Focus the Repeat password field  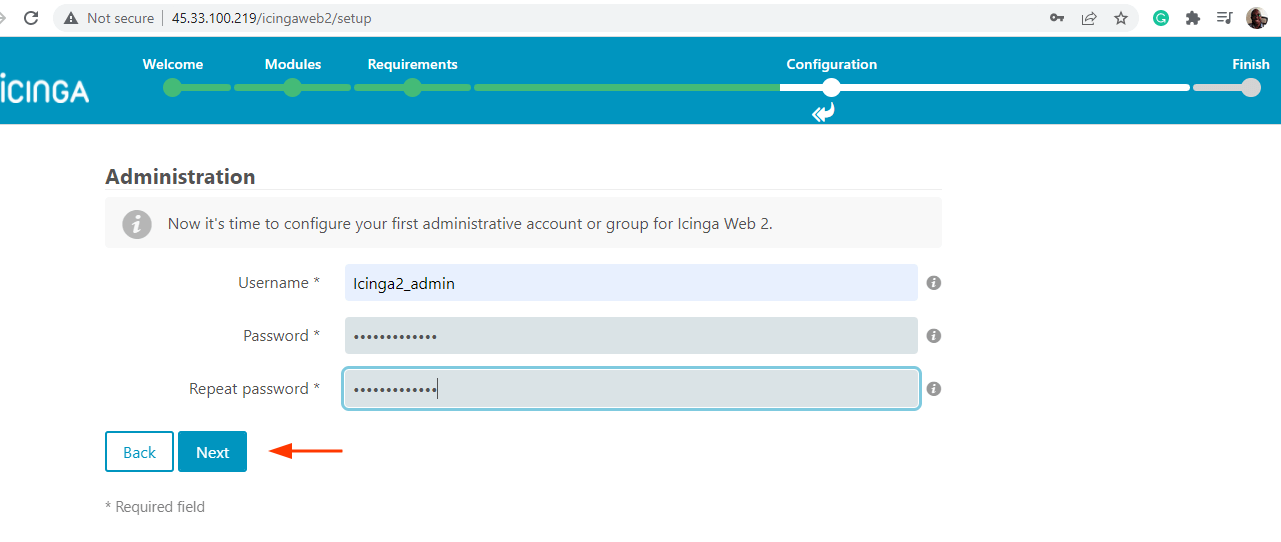[x=631, y=389]
